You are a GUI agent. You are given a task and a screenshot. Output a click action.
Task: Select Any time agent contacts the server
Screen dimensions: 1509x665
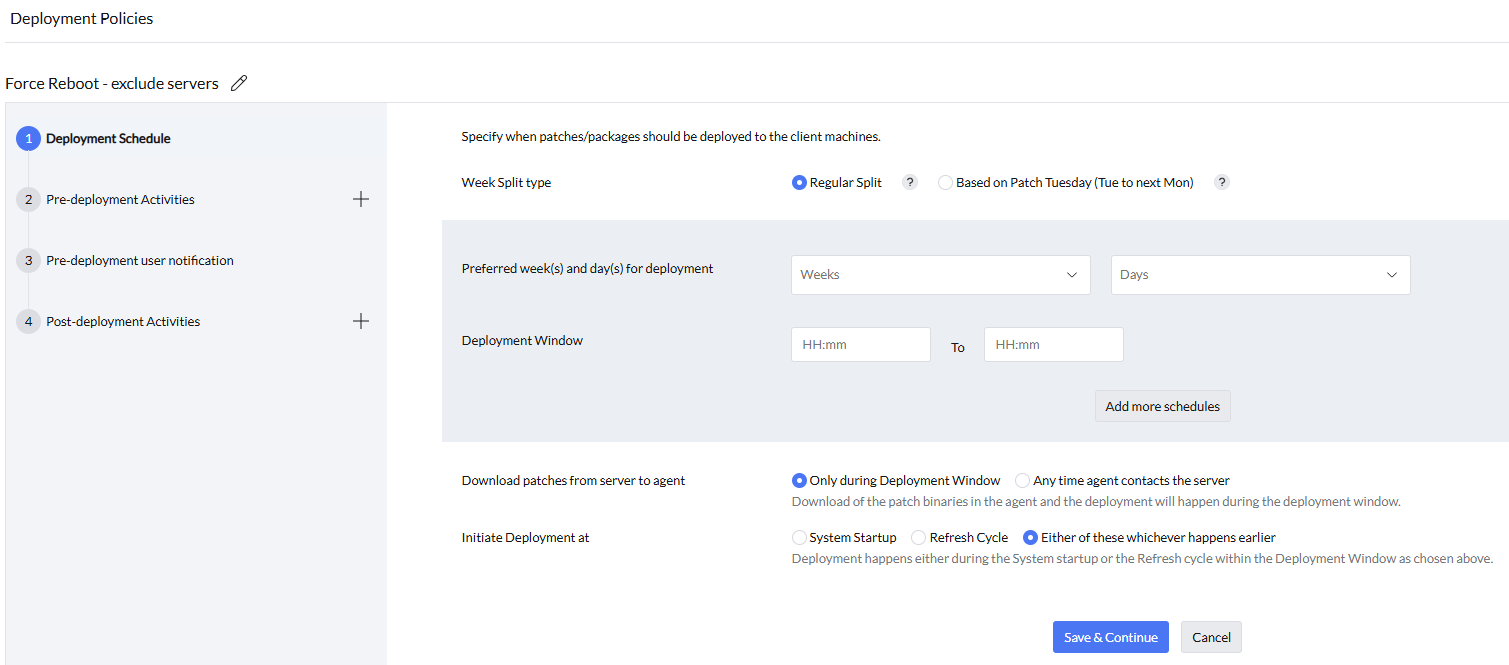[1022, 481]
